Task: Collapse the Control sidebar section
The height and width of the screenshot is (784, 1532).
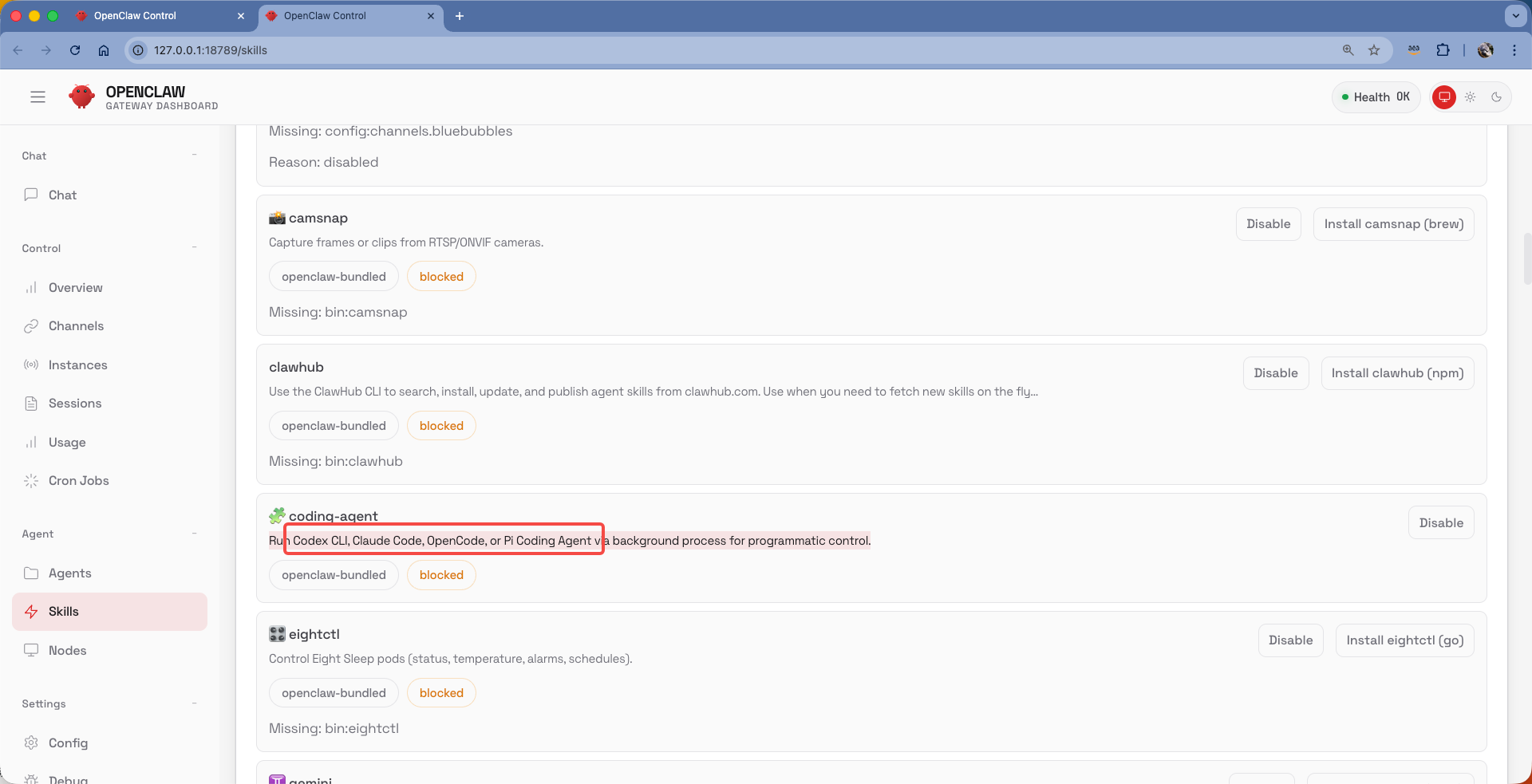Action: [x=194, y=248]
